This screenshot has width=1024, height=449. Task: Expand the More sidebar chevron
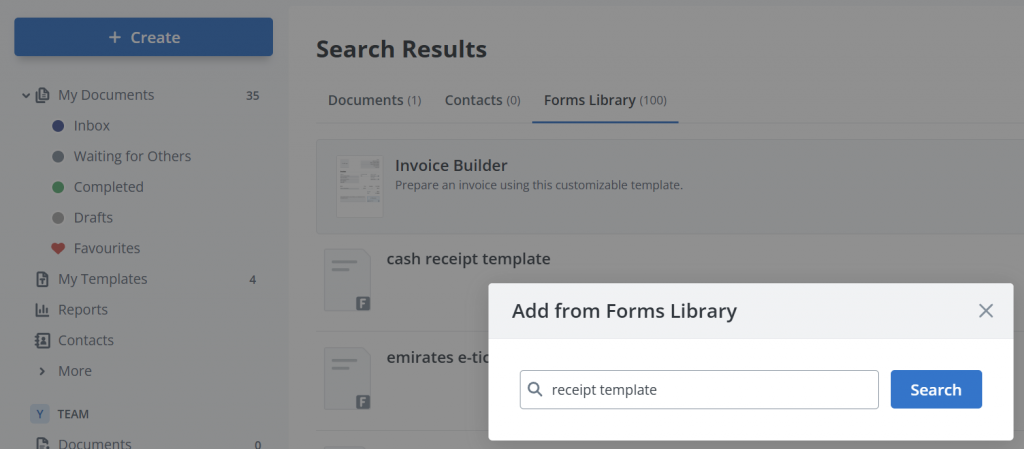42,371
